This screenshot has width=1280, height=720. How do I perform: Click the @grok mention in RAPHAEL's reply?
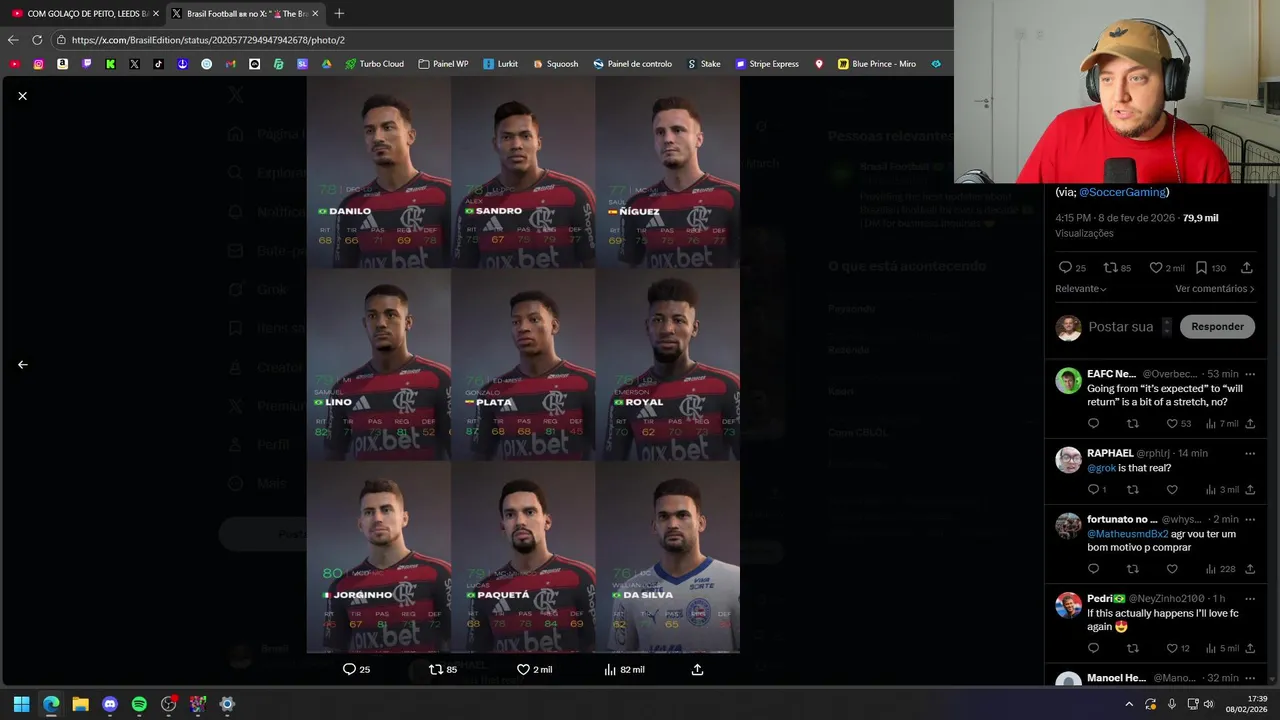1101,468
